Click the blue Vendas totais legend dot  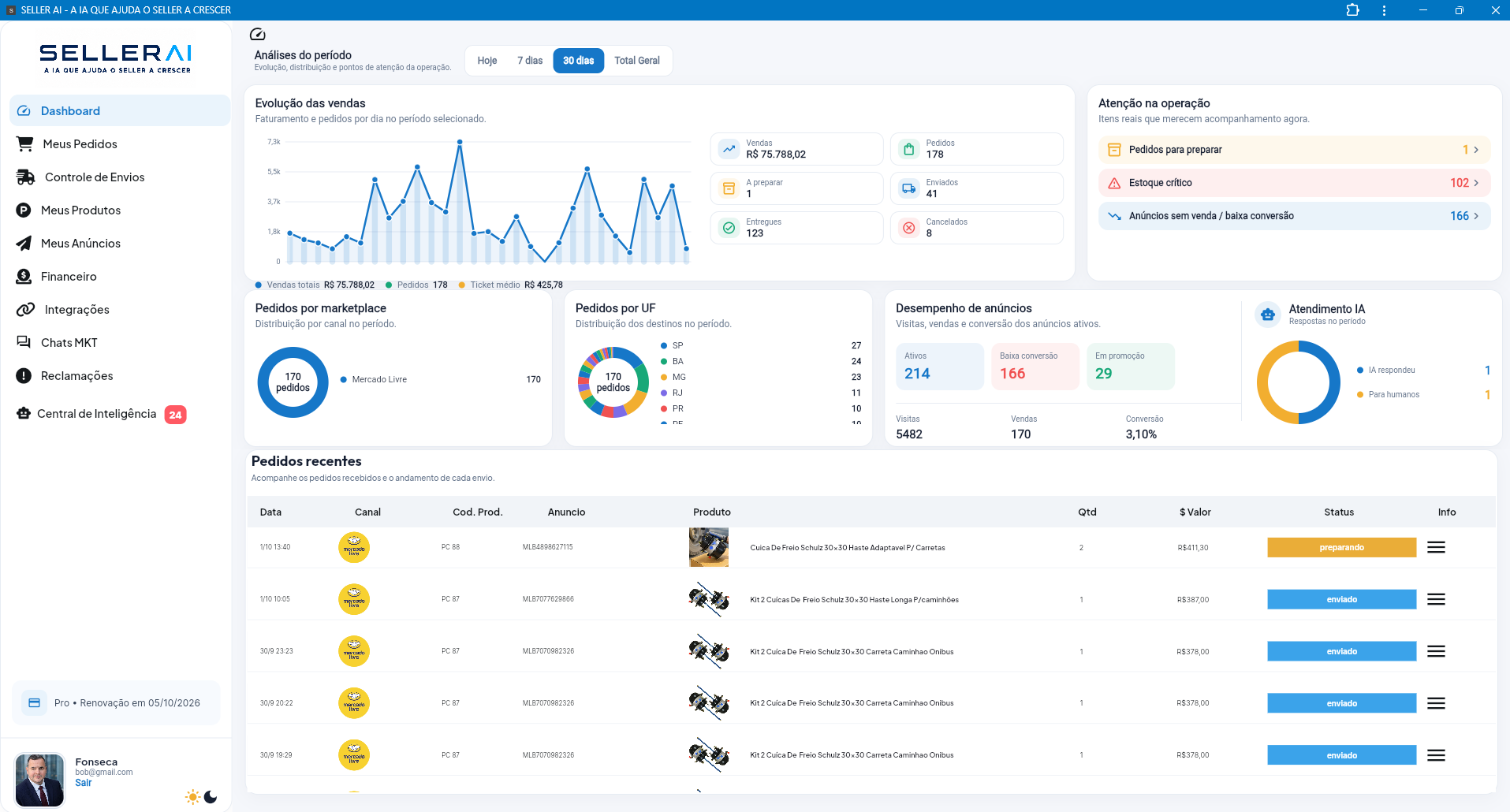pos(259,285)
